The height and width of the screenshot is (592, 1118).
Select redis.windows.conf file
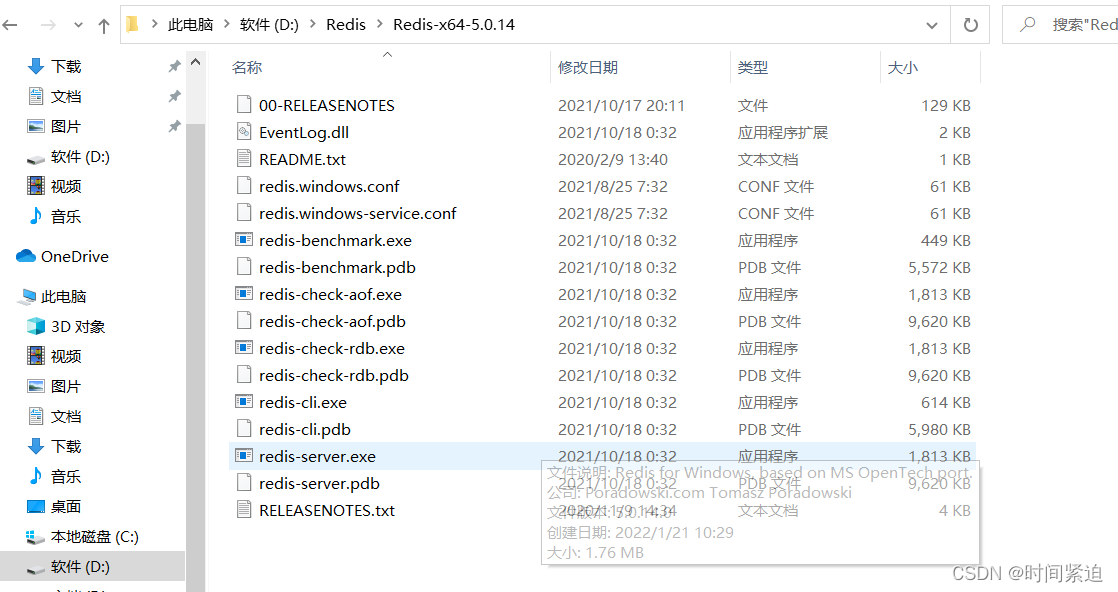[329, 186]
